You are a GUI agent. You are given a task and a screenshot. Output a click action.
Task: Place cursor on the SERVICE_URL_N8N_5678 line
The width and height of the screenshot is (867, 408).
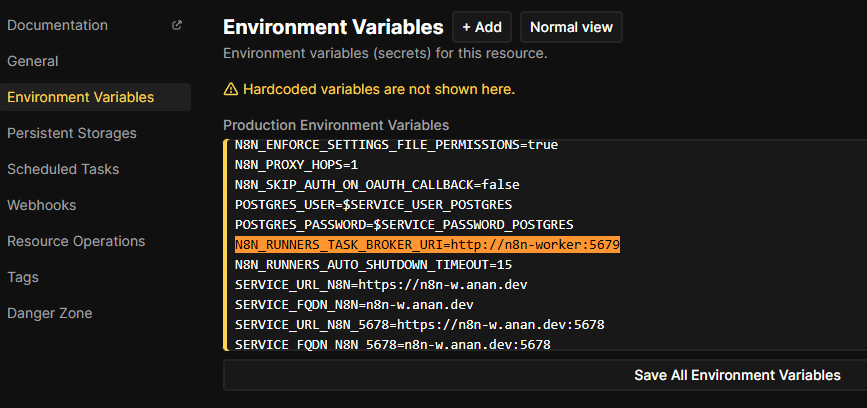[x=419, y=325]
